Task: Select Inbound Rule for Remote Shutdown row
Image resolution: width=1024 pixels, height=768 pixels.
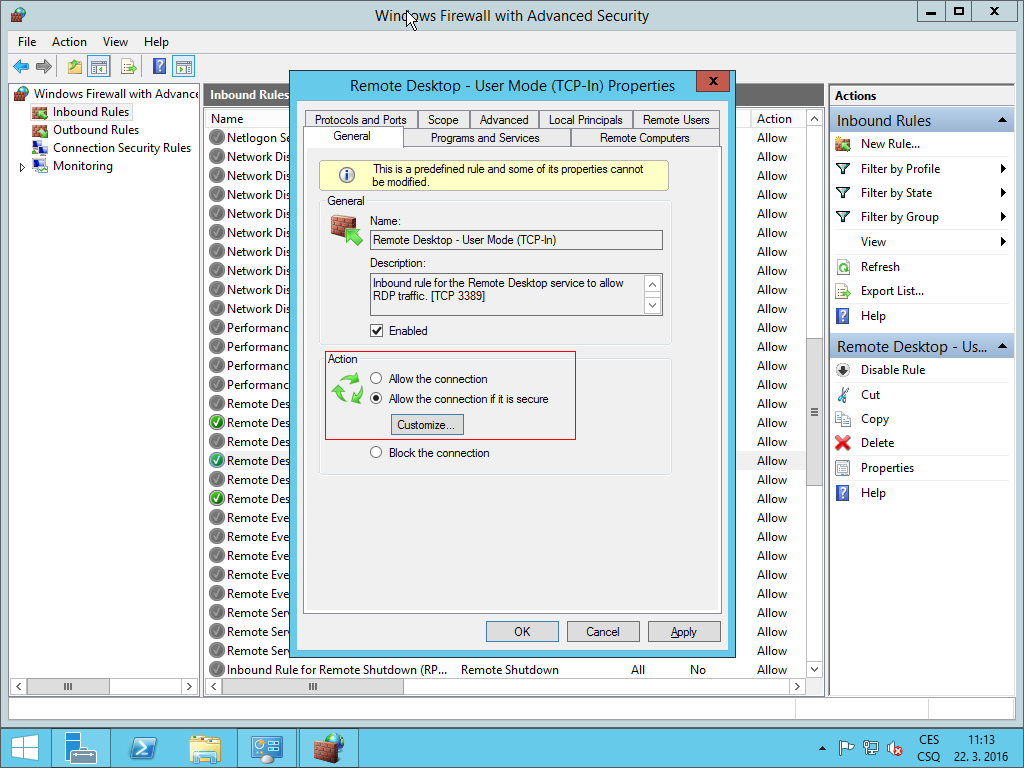Action: coord(506,669)
